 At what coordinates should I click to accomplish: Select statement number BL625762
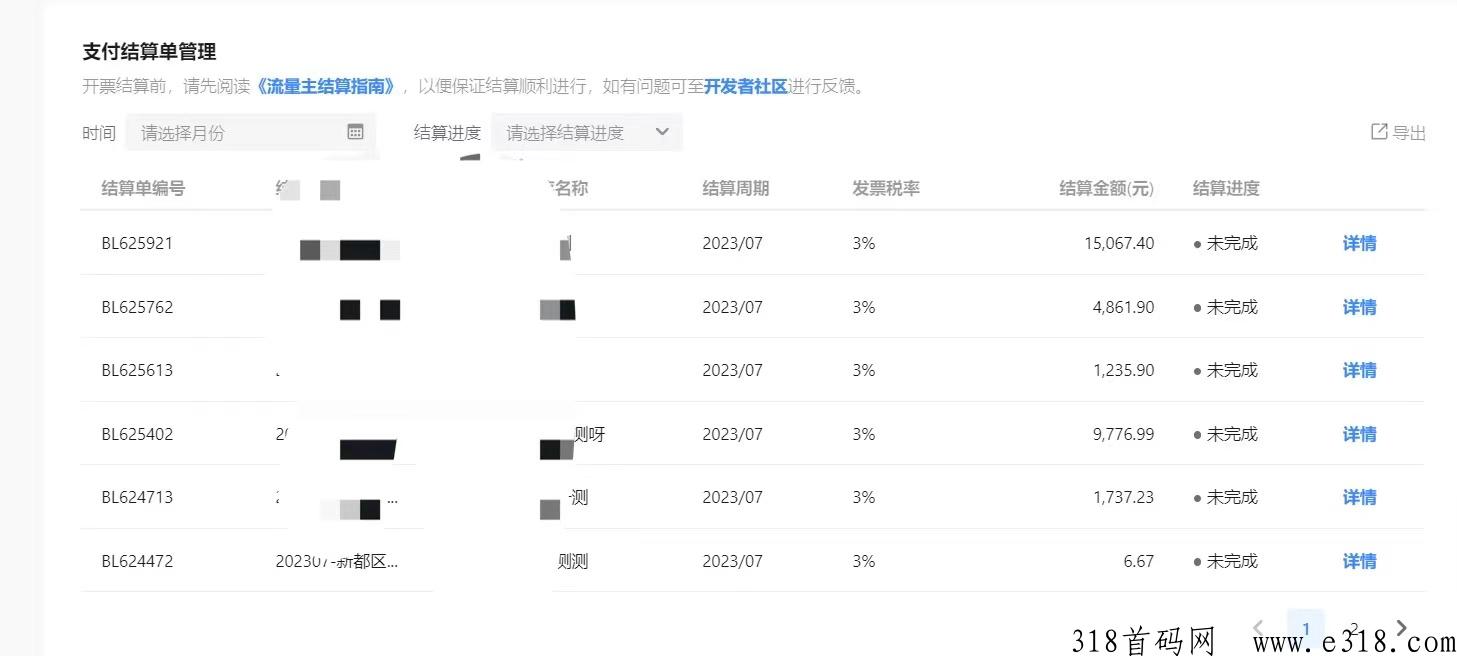pos(137,307)
